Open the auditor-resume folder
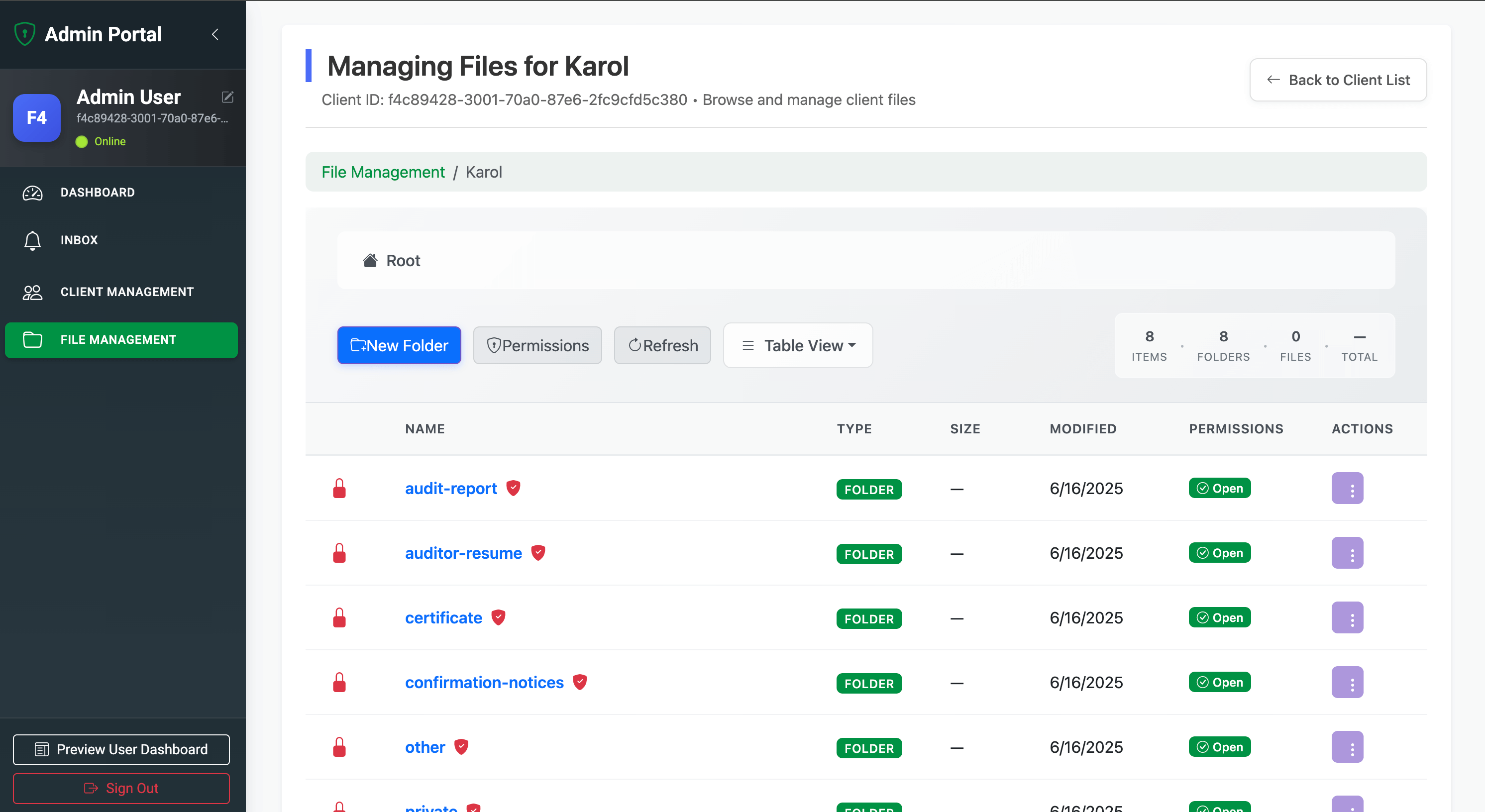 tap(463, 553)
